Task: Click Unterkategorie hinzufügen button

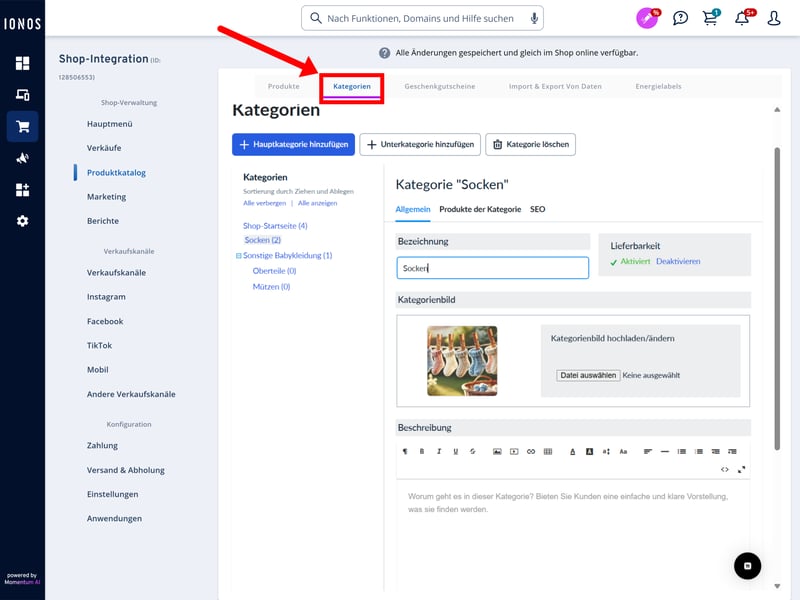Action: [420, 144]
